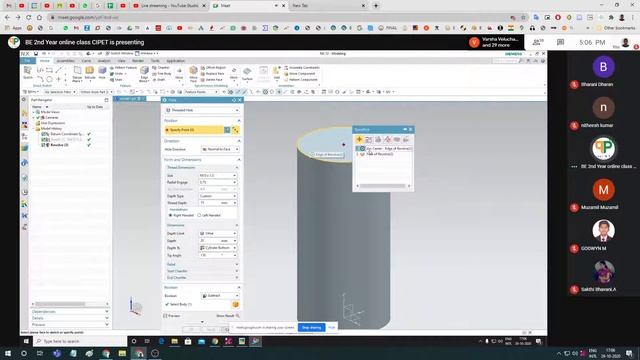Open the Datum Plane tool
The height and width of the screenshot is (360, 640).
(77, 74)
